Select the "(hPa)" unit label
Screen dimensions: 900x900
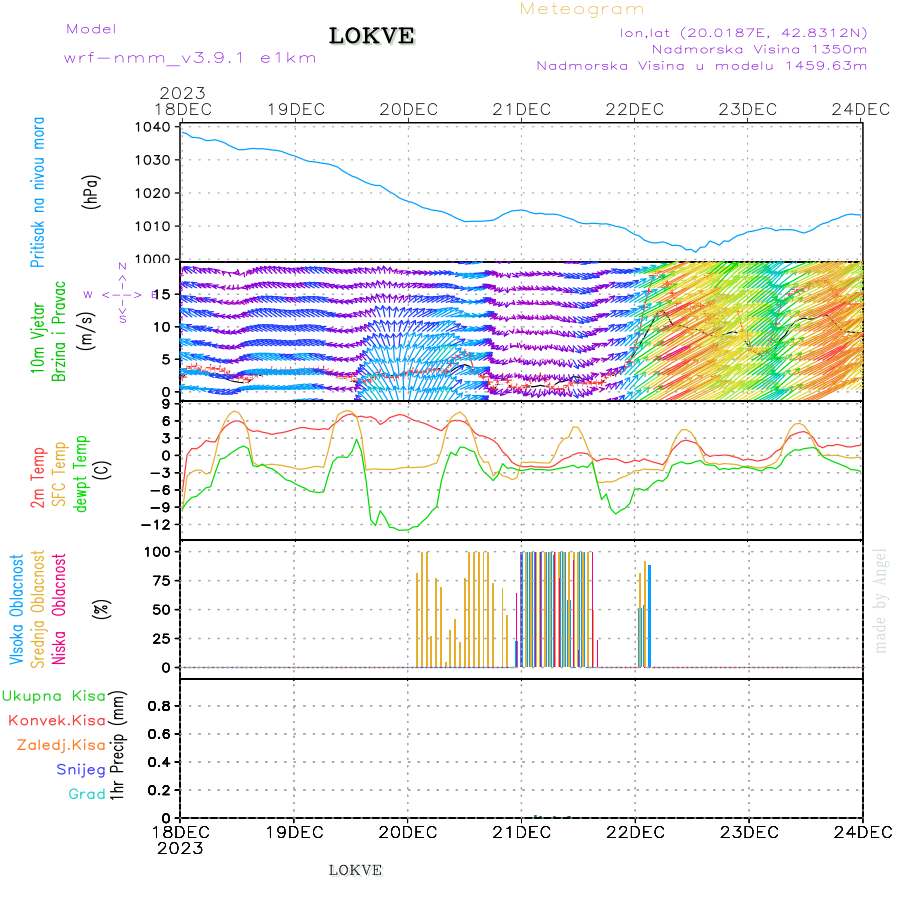coord(91,192)
